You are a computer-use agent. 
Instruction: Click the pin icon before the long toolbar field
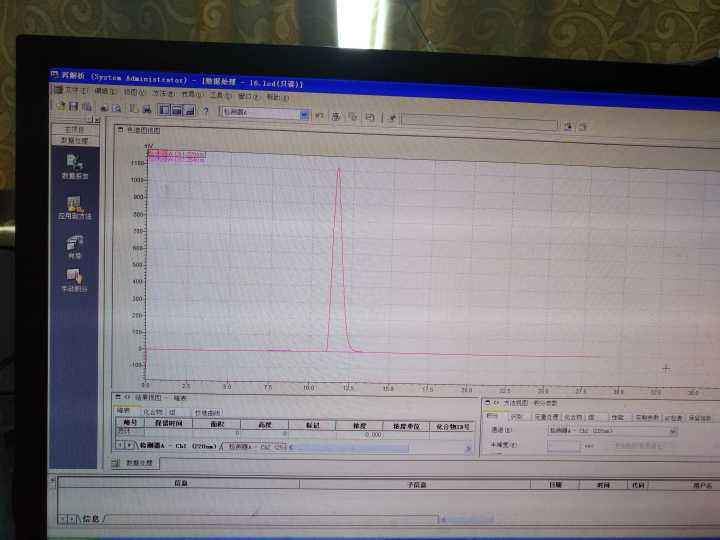tap(393, 118)
